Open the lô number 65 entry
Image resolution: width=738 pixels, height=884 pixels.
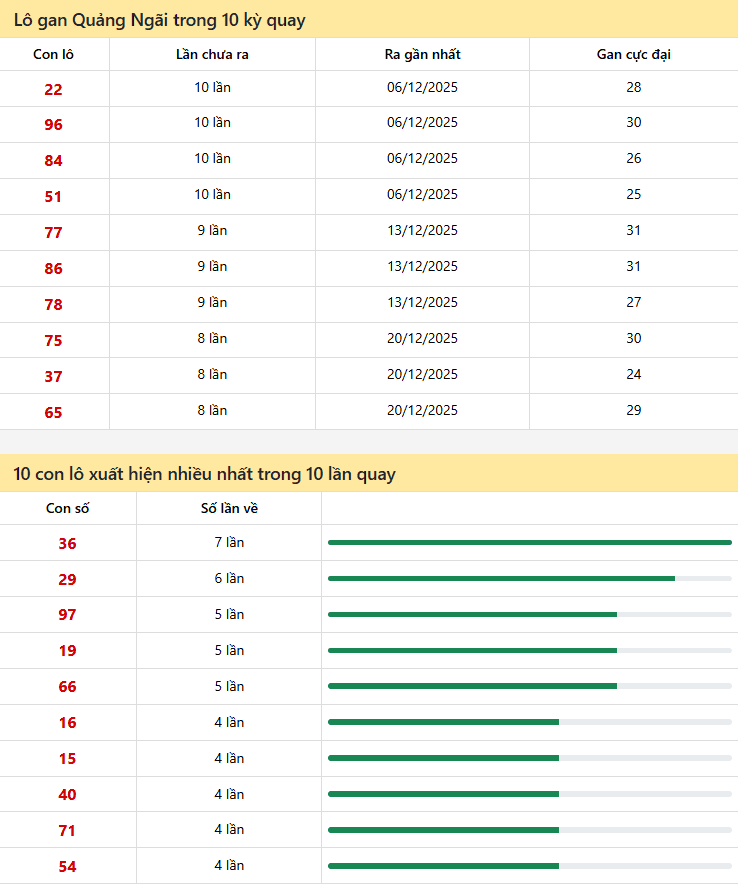53,412
